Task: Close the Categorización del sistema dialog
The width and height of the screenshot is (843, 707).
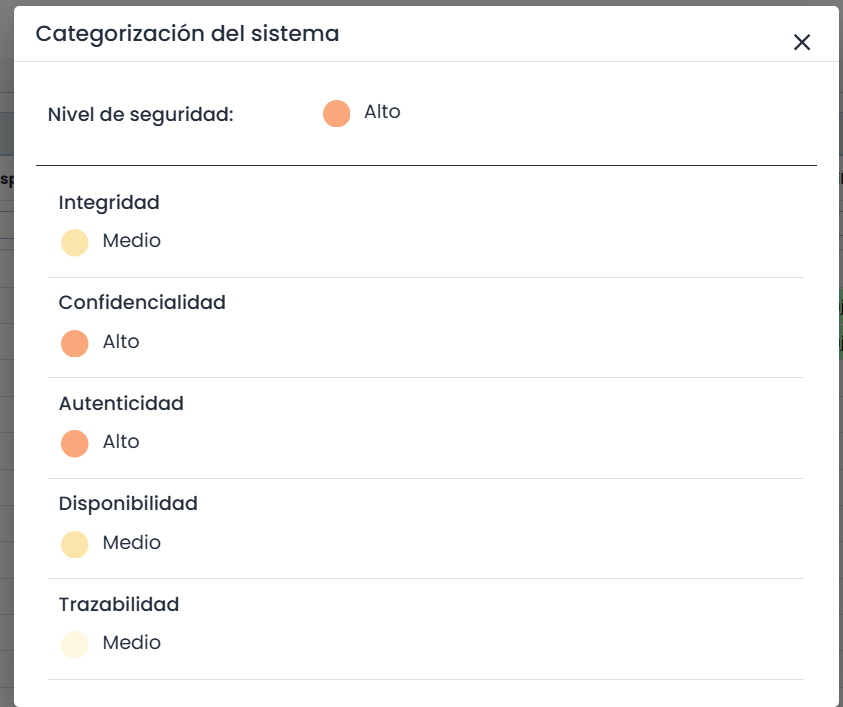Action: coord(801,42)
